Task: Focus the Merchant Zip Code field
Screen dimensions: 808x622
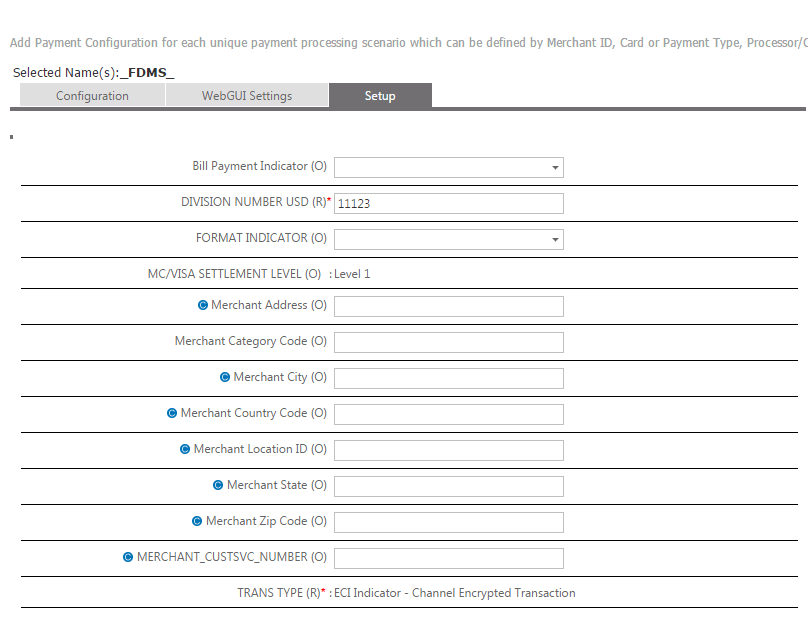Action: pos(448,522)
